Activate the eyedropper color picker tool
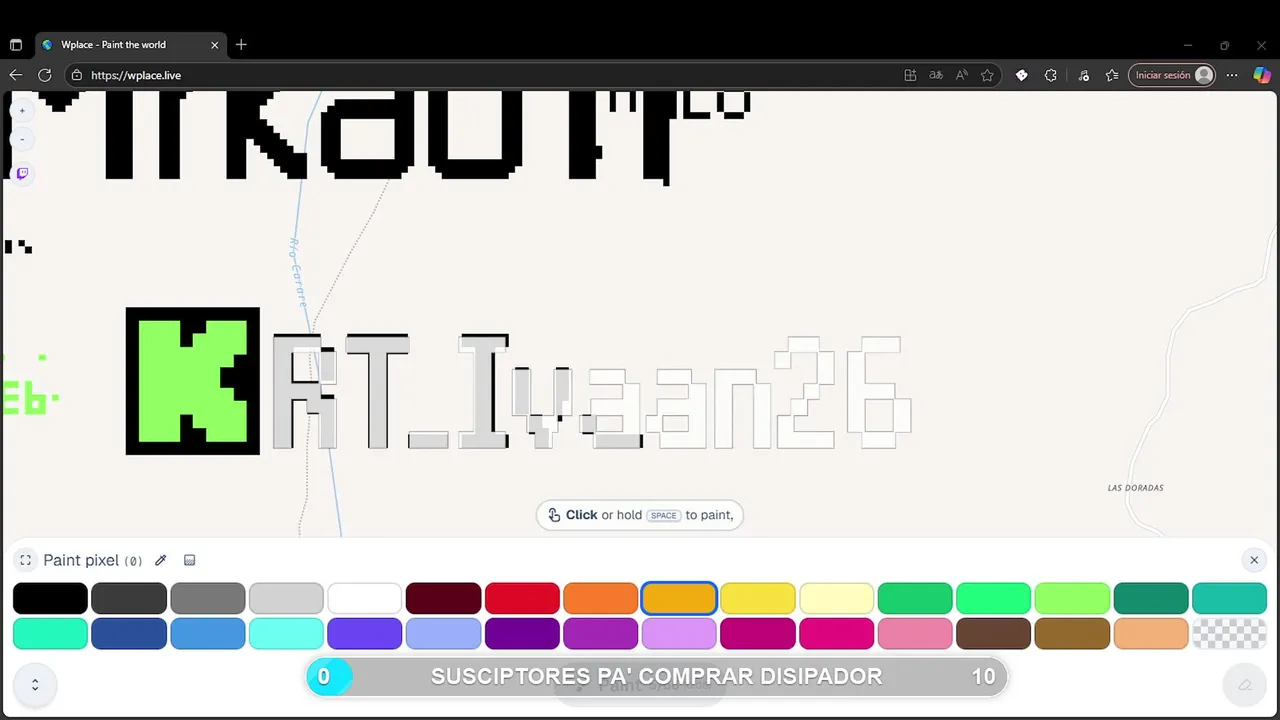Screen dimensions: 1280x720 pyautogui.click(x=160, y=560)
